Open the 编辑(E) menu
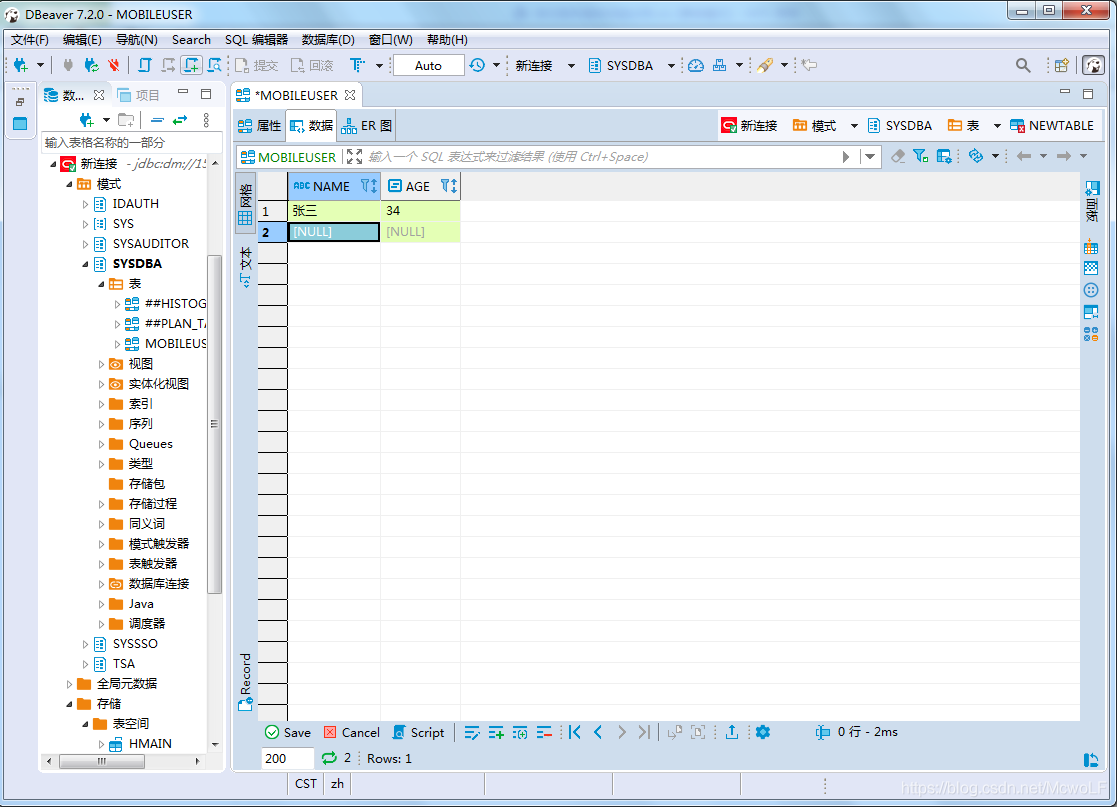 (82, 40)
